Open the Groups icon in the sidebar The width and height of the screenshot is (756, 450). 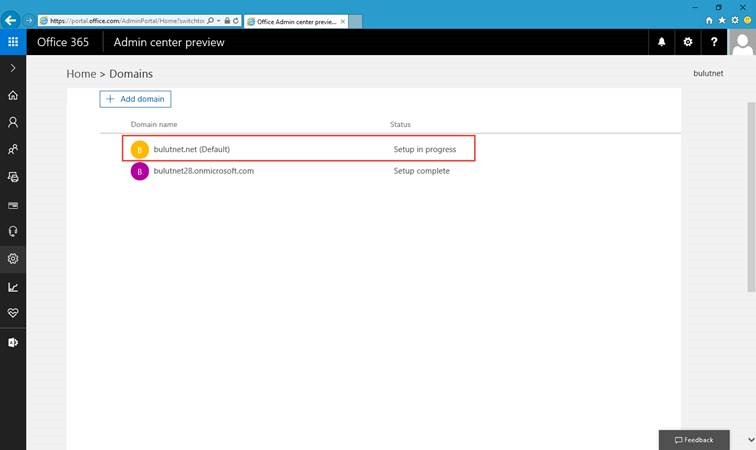point(13,150)
